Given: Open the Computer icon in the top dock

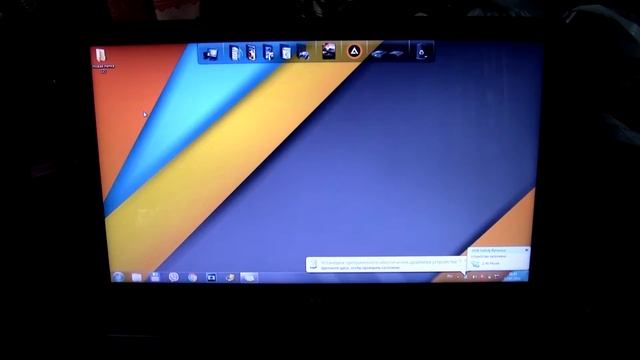Looking at the screenshot, I should 211,53.
